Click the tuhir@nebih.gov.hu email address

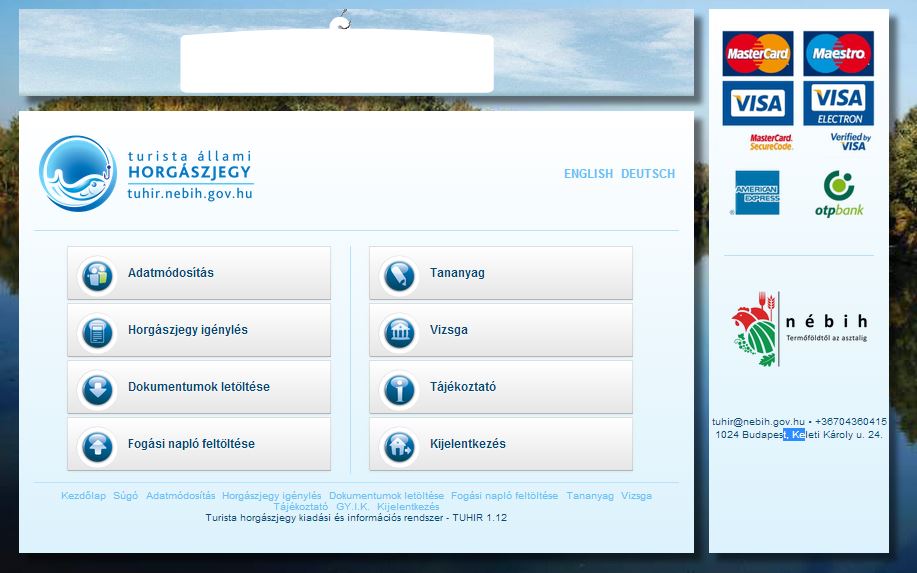click(757, 422)
